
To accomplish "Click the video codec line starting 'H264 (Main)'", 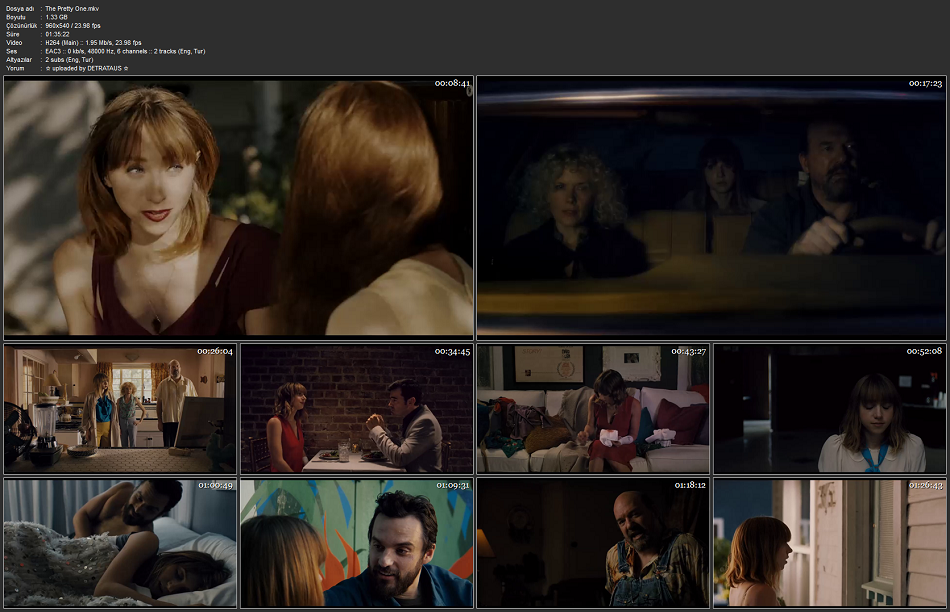I will point(93,42).
